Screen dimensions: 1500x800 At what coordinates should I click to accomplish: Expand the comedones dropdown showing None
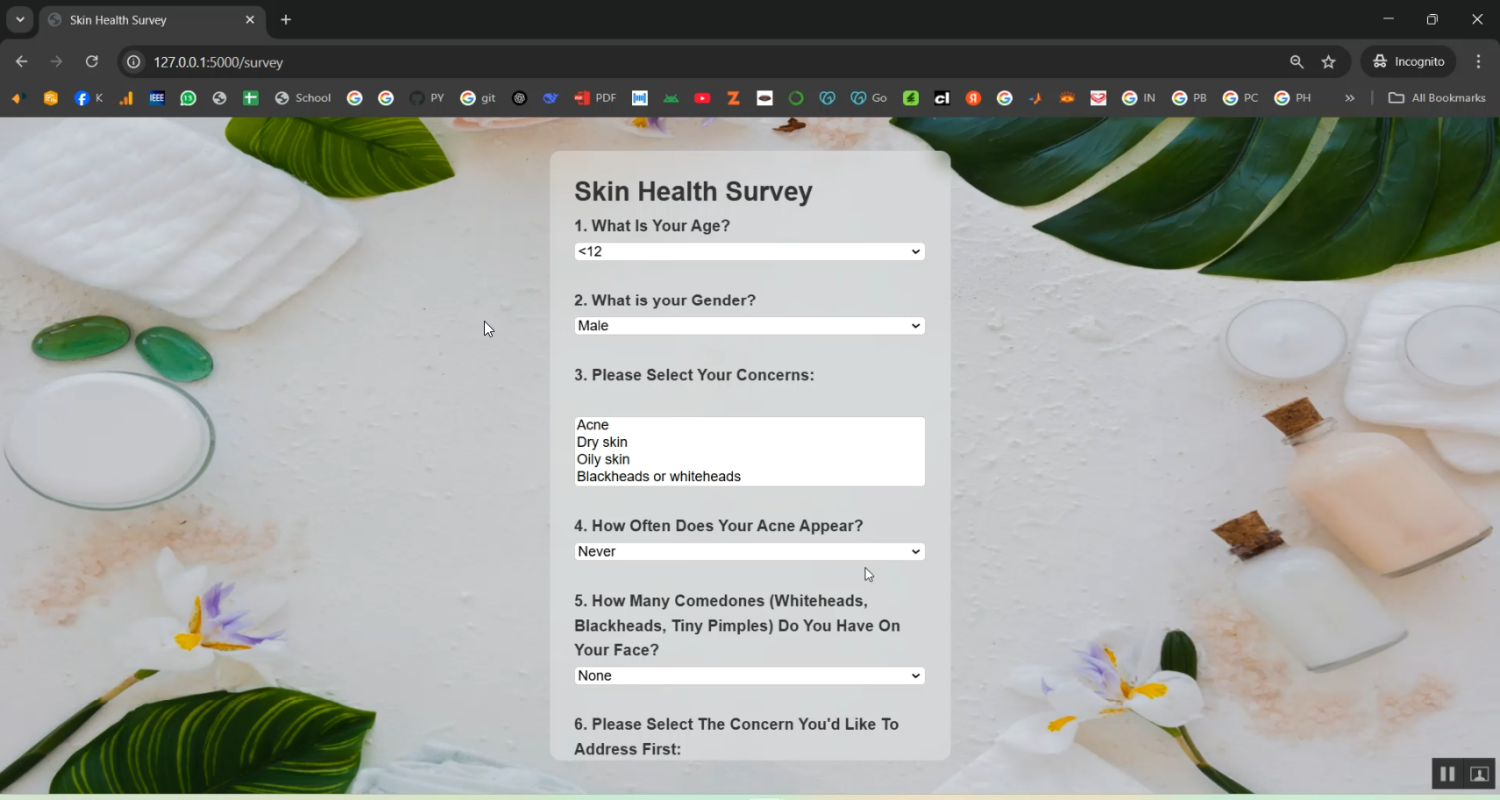pos(749,676)
